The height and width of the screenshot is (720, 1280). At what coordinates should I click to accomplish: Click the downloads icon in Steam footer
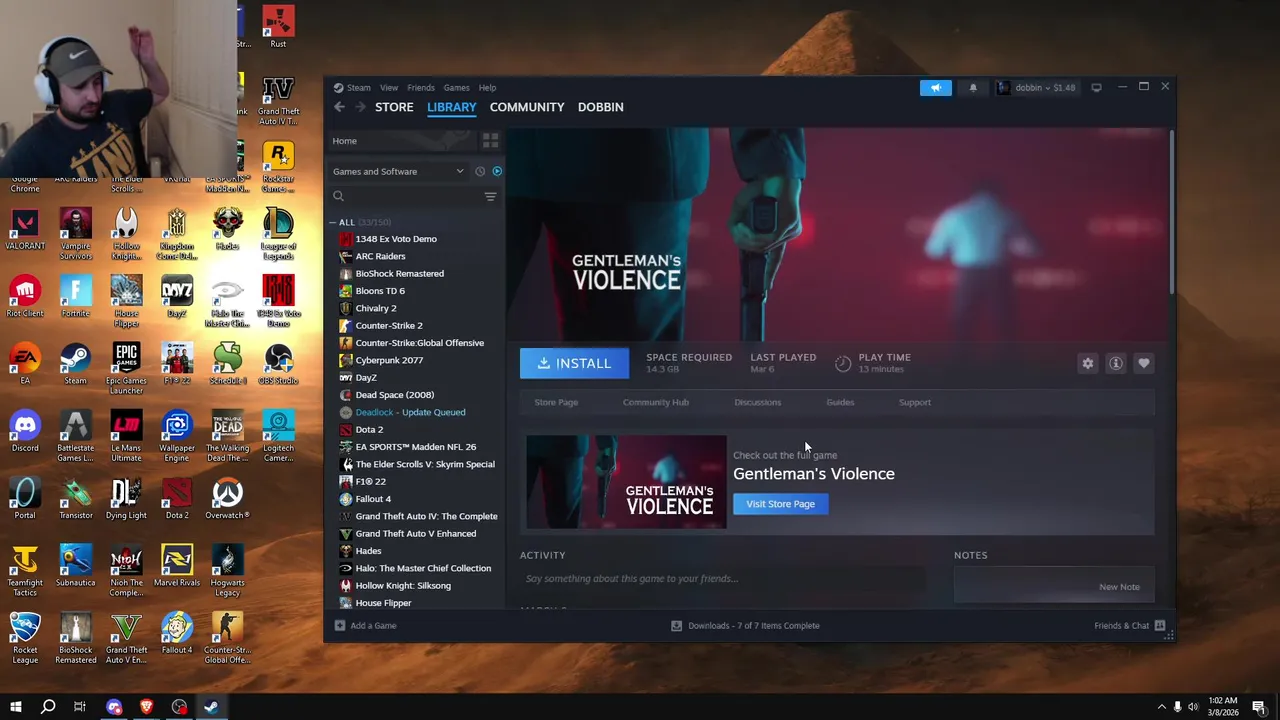[677, 626]
